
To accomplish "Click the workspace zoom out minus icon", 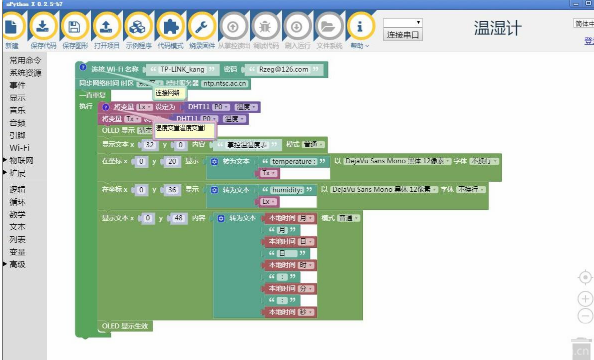I will (x=585, y=316).
